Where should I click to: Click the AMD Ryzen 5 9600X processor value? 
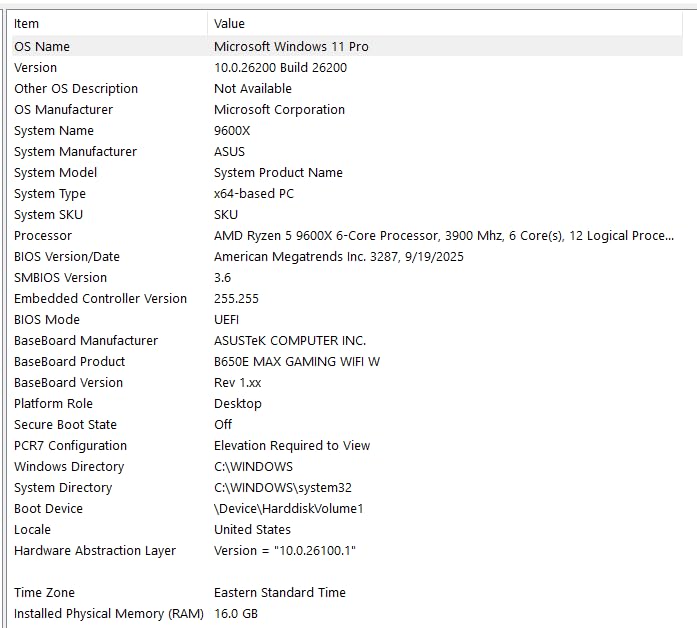[x=444, y=236]
